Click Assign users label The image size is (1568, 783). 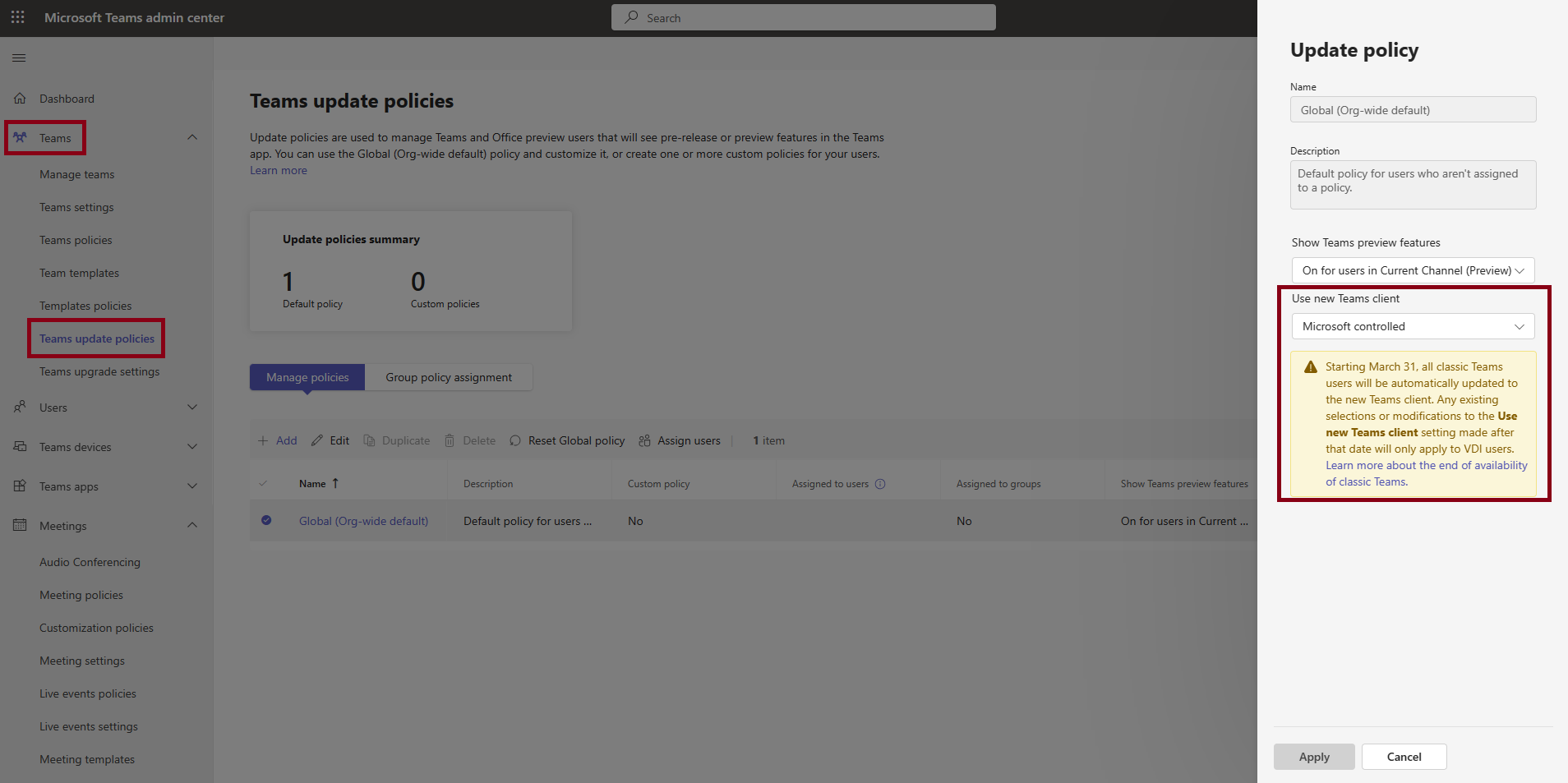click(689, 440)
